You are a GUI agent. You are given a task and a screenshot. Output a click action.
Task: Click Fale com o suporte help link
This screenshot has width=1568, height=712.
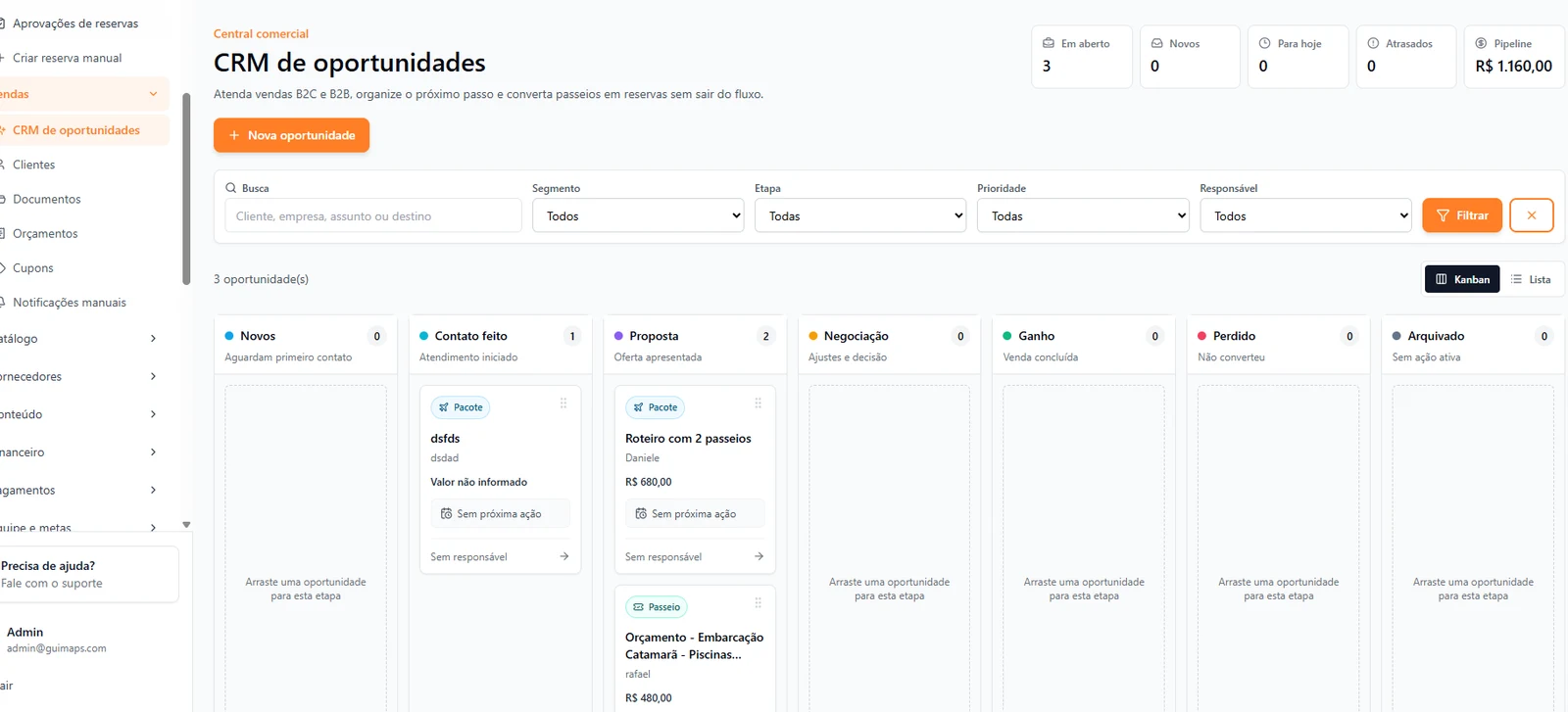[x=52, y=584]
